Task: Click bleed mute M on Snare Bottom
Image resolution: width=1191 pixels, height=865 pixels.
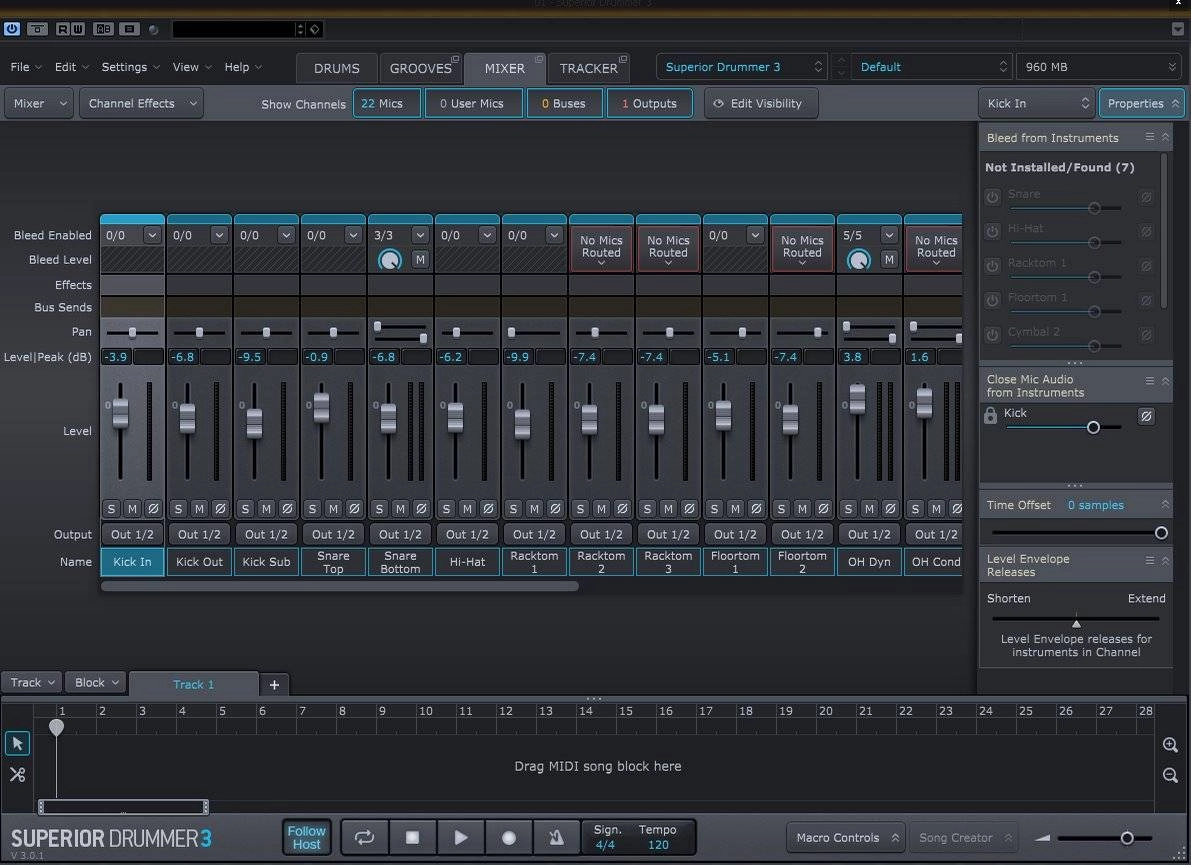Action: [x=420, y=260]
